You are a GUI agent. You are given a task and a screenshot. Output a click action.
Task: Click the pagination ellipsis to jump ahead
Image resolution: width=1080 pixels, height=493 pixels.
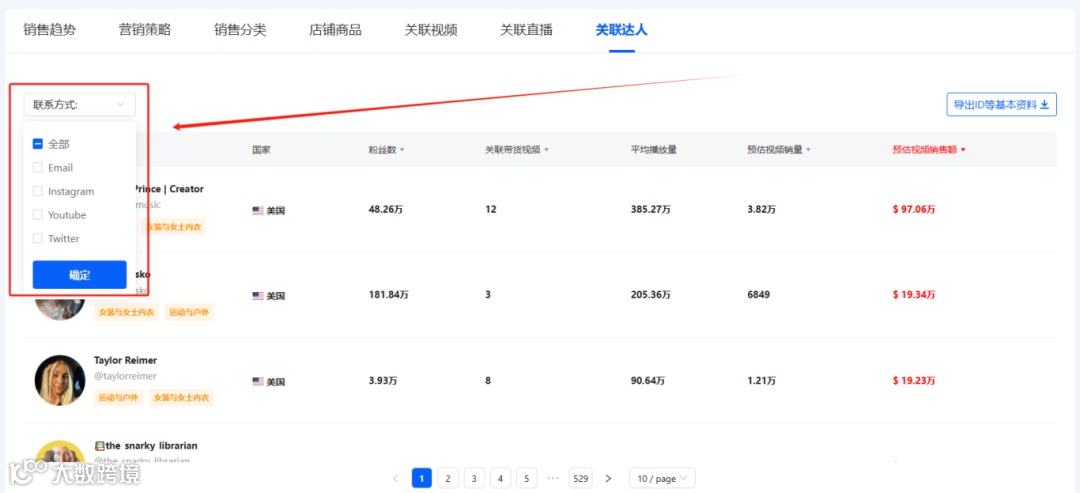pos(552,478)
